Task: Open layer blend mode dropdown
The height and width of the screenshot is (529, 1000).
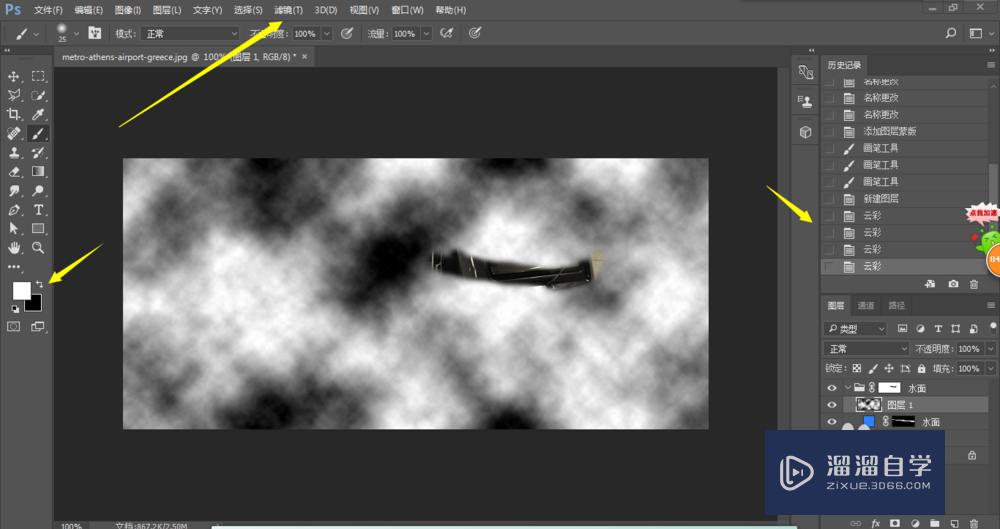Action: click(866, 348)
